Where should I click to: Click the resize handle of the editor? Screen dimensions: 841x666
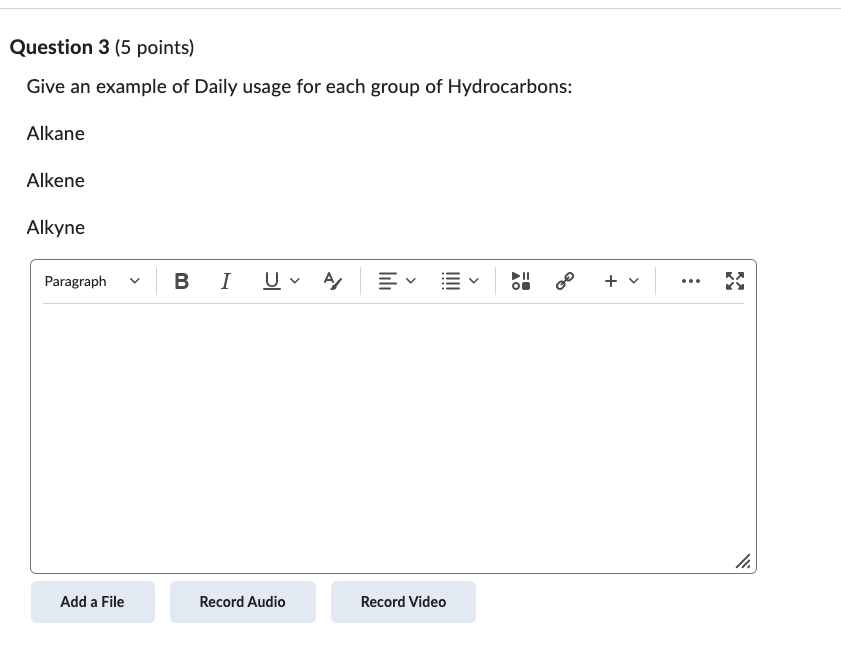click(744, 562)
